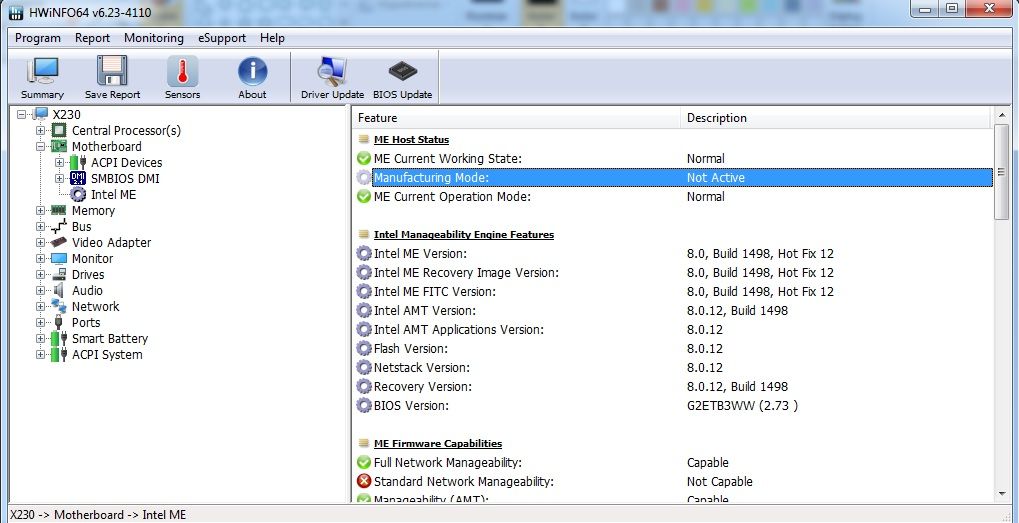Click the feature list scroll-up arrow
The width and height of the screenshot is (1019, 523).
click(1002, 117)
